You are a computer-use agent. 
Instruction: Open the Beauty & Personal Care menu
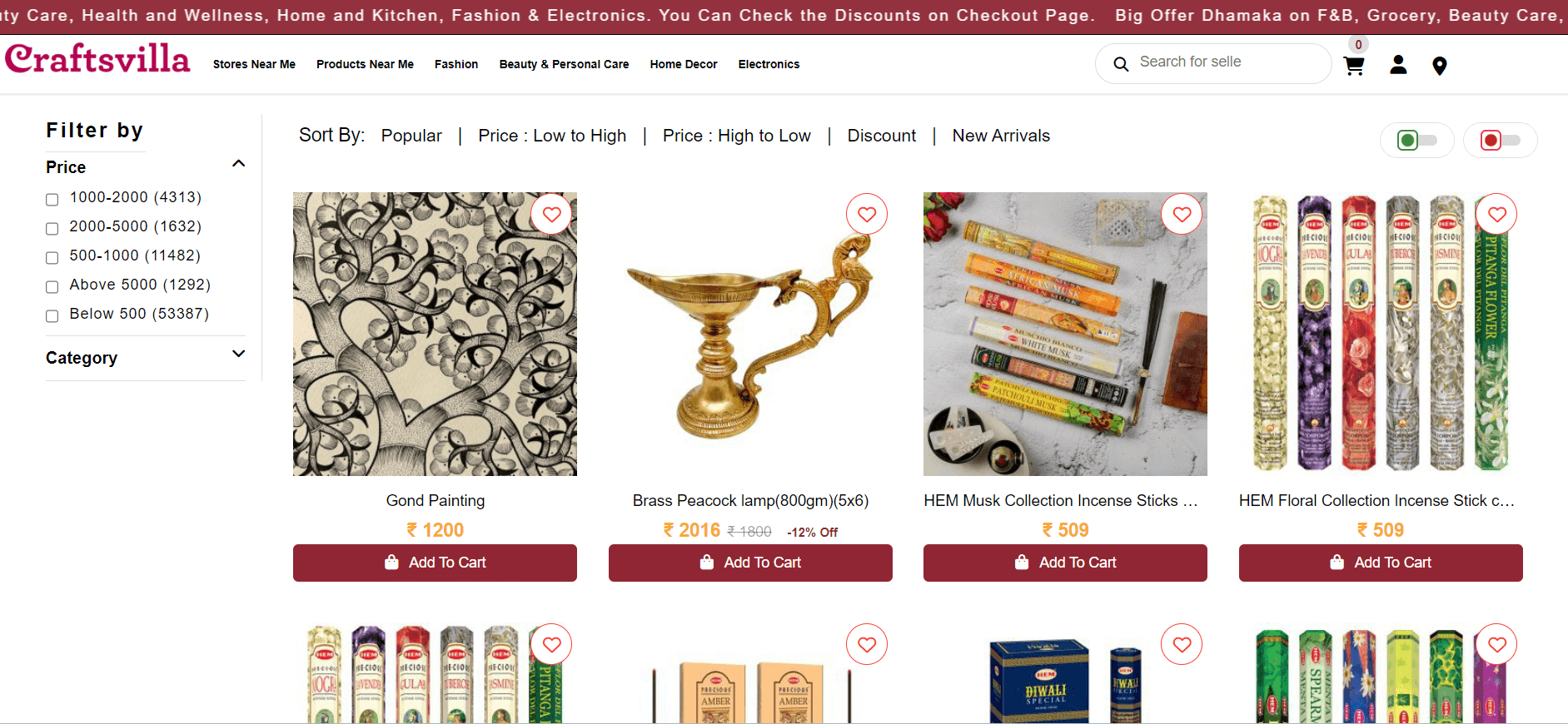point(564,64)
